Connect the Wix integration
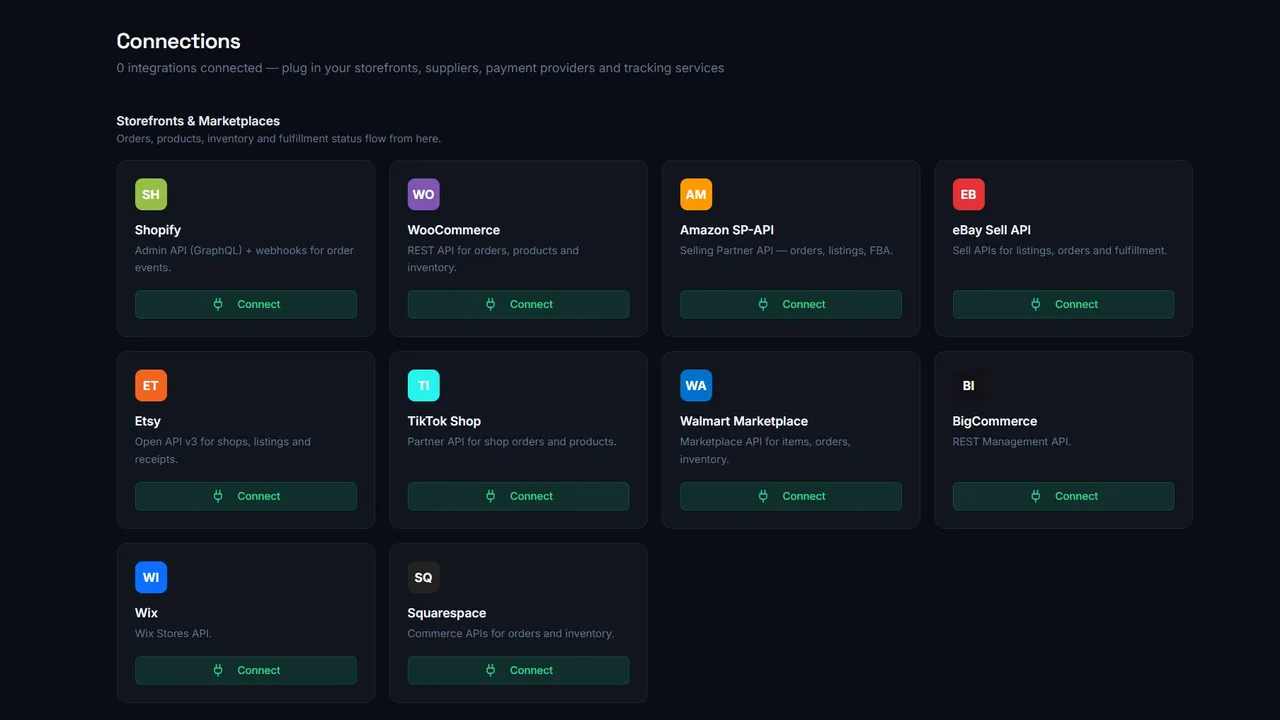Viewport: 1280px width, 720px height. 246,670
